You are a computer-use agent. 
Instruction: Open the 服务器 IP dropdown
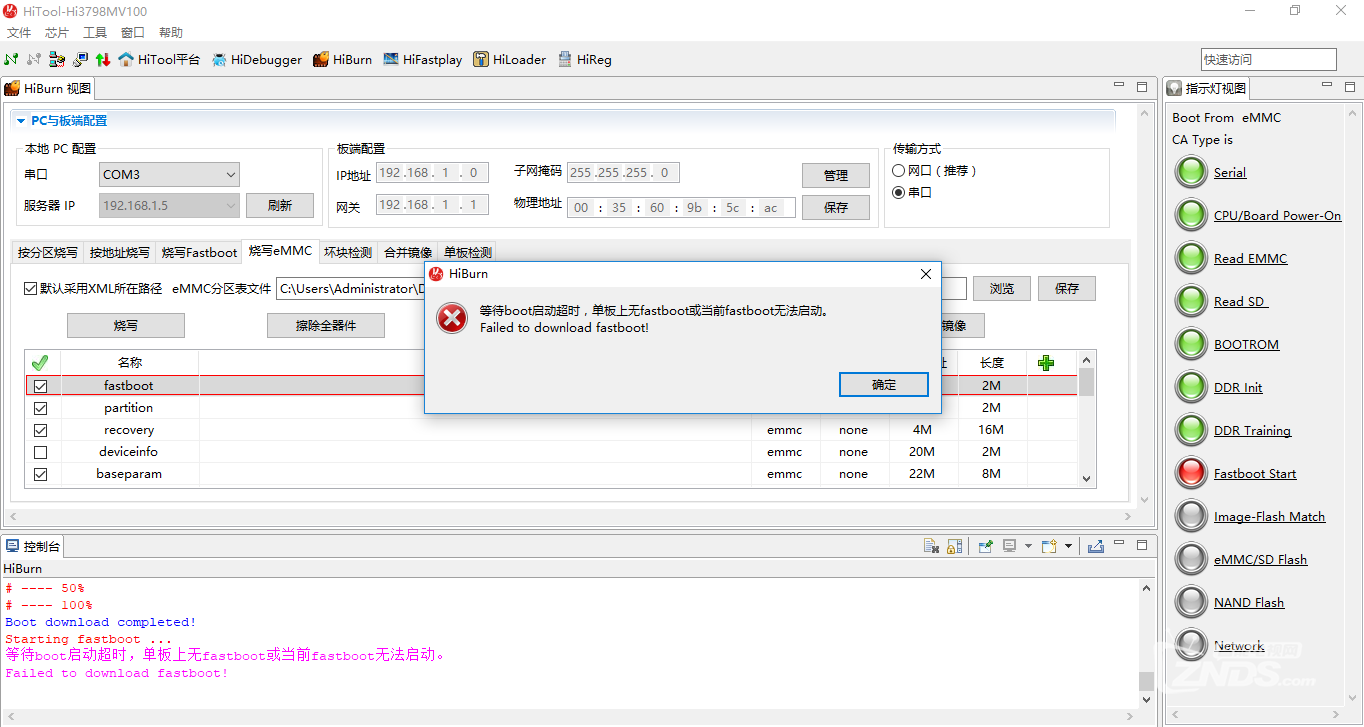pos(170,205)
